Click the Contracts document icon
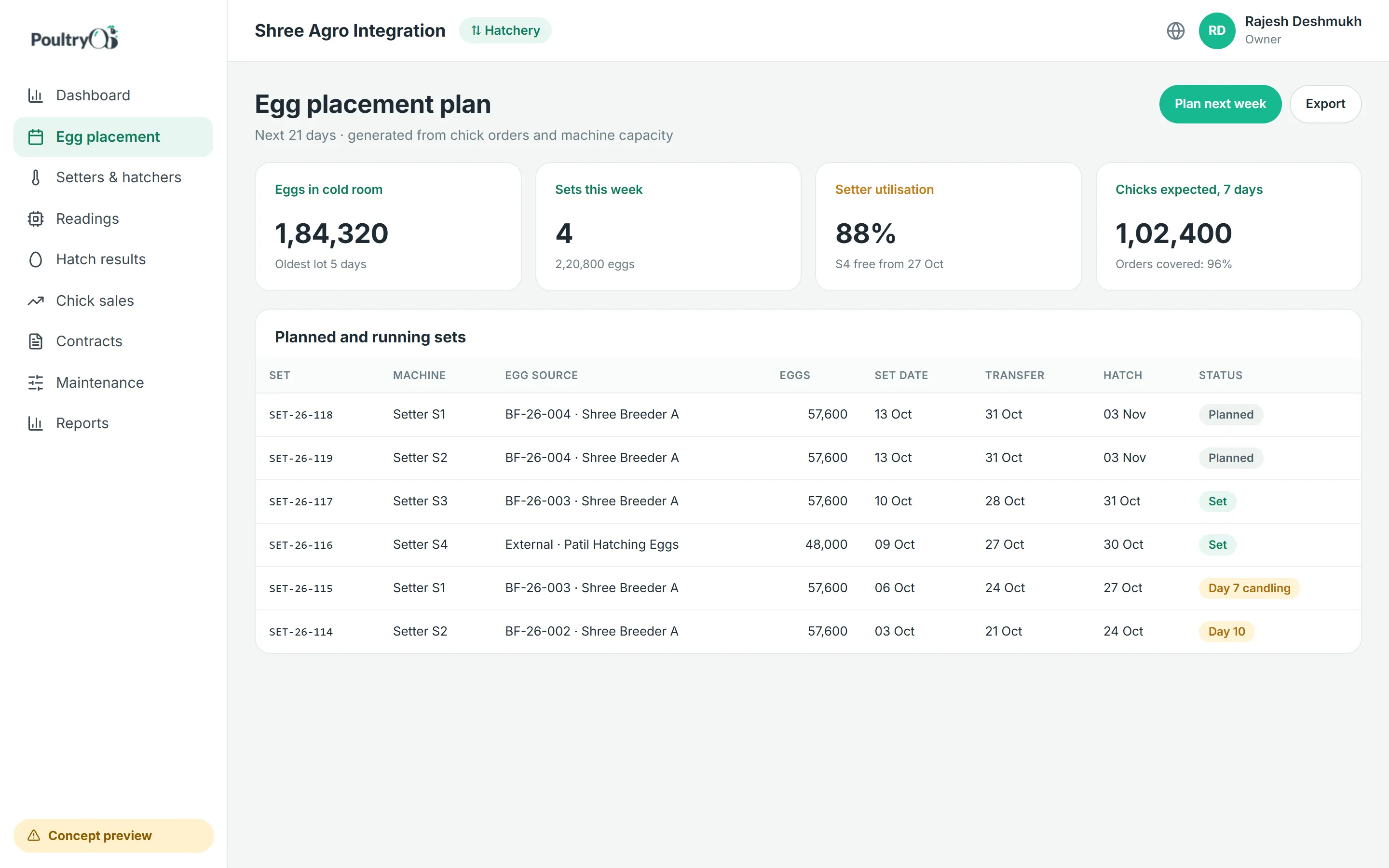 click(36, 341)
